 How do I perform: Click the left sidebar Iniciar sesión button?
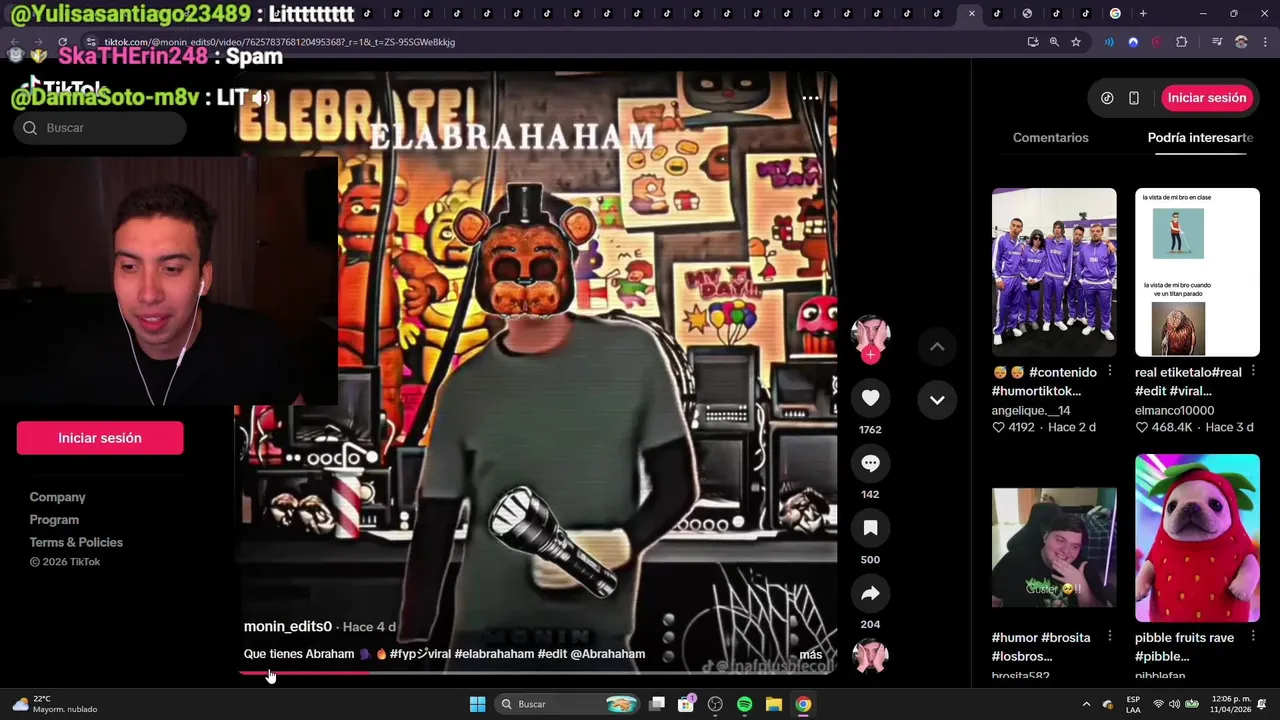(x=100, y=438)
